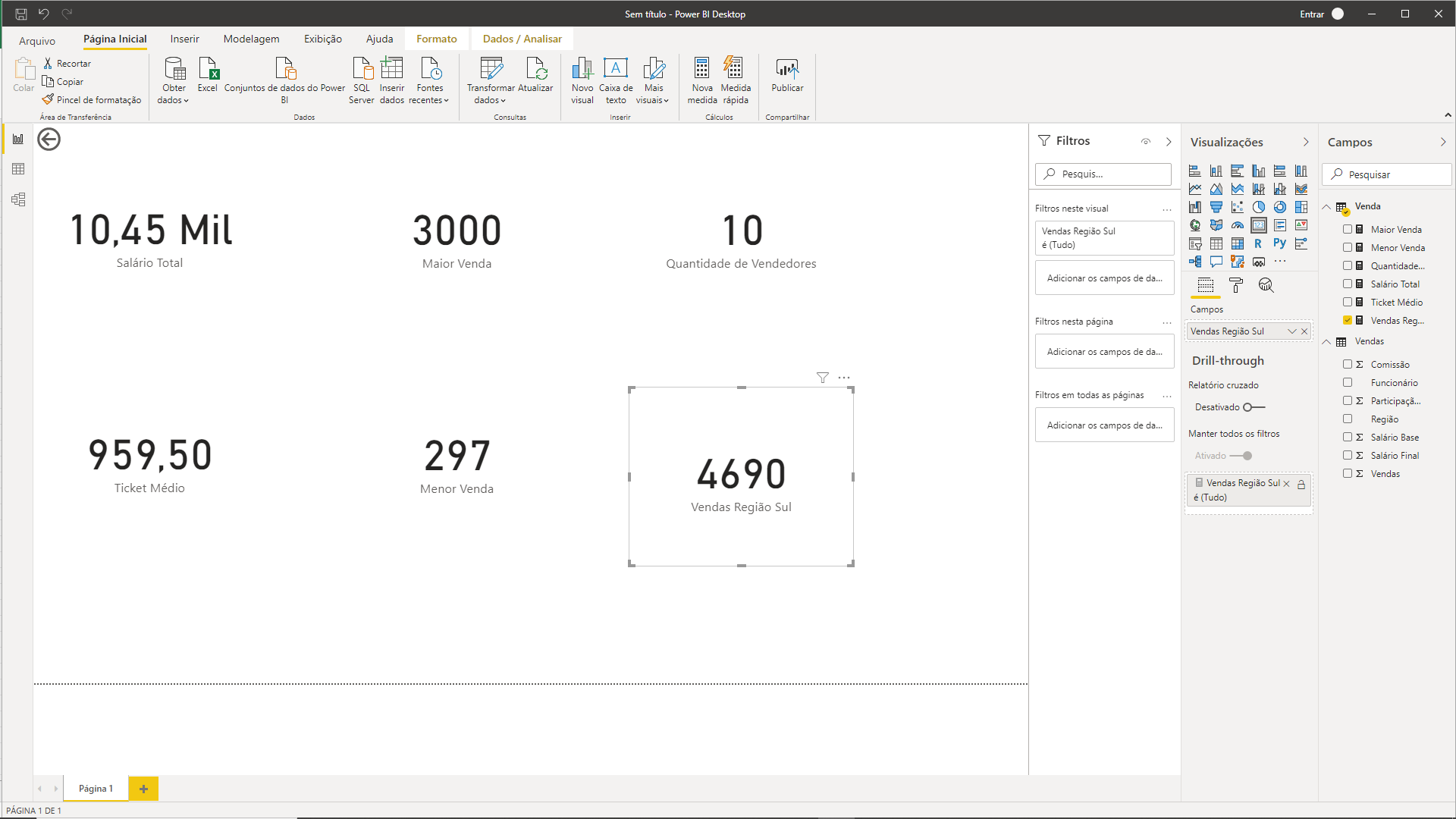1456x819 pixels.
Task: Click the Campos Pesquisar search box
Action: coord(1387,174)
